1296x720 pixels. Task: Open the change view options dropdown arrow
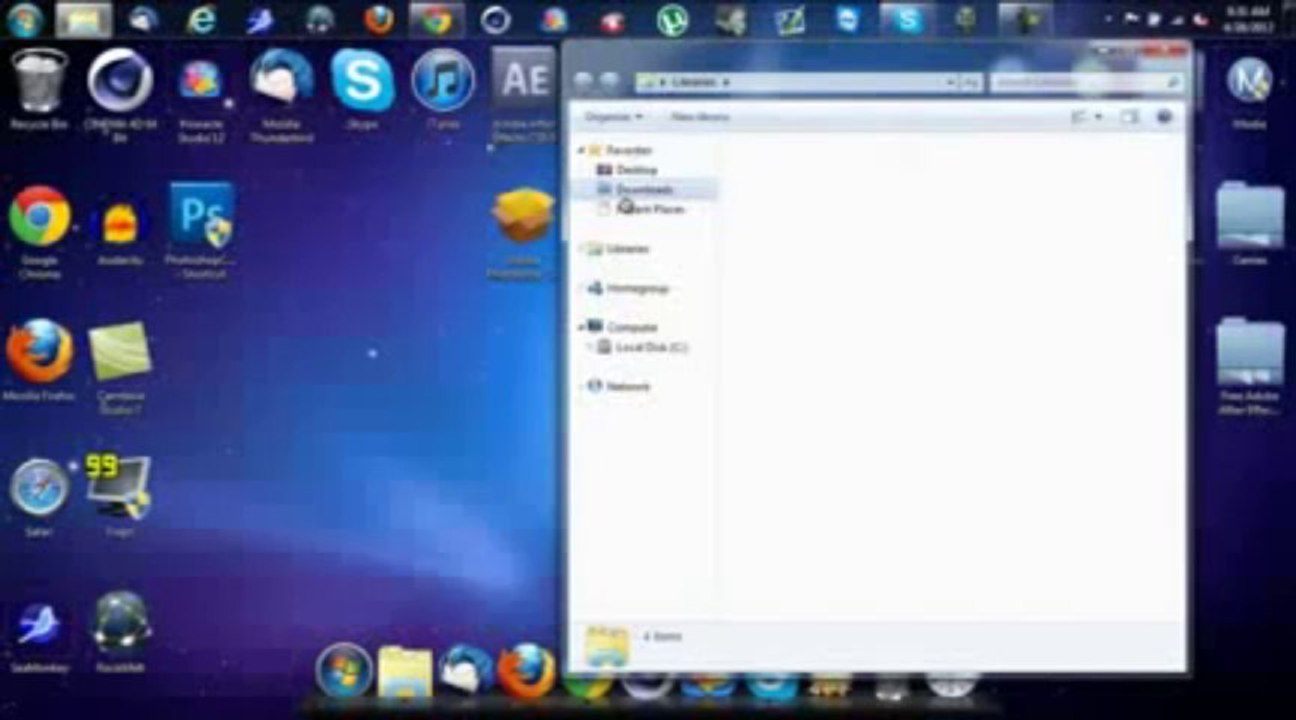click(x=1099, y=117)
